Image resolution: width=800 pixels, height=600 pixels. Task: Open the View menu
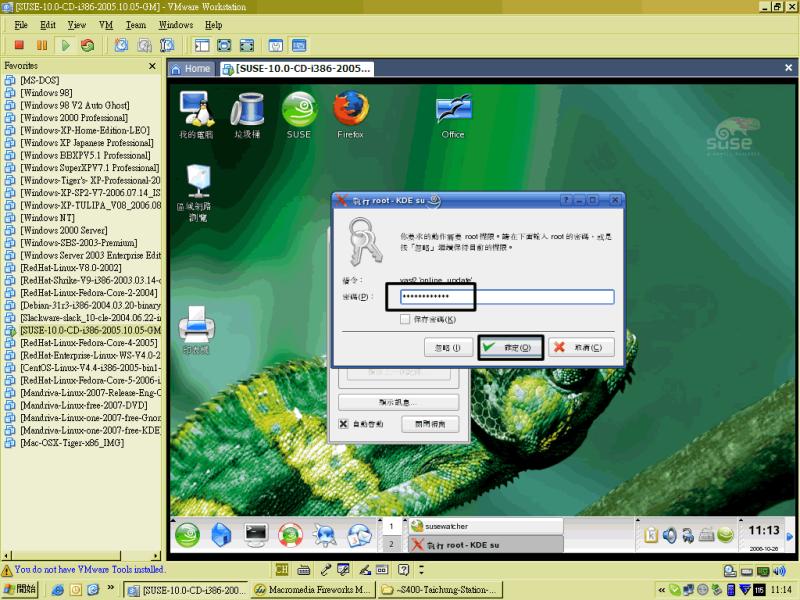click(77, 25)
